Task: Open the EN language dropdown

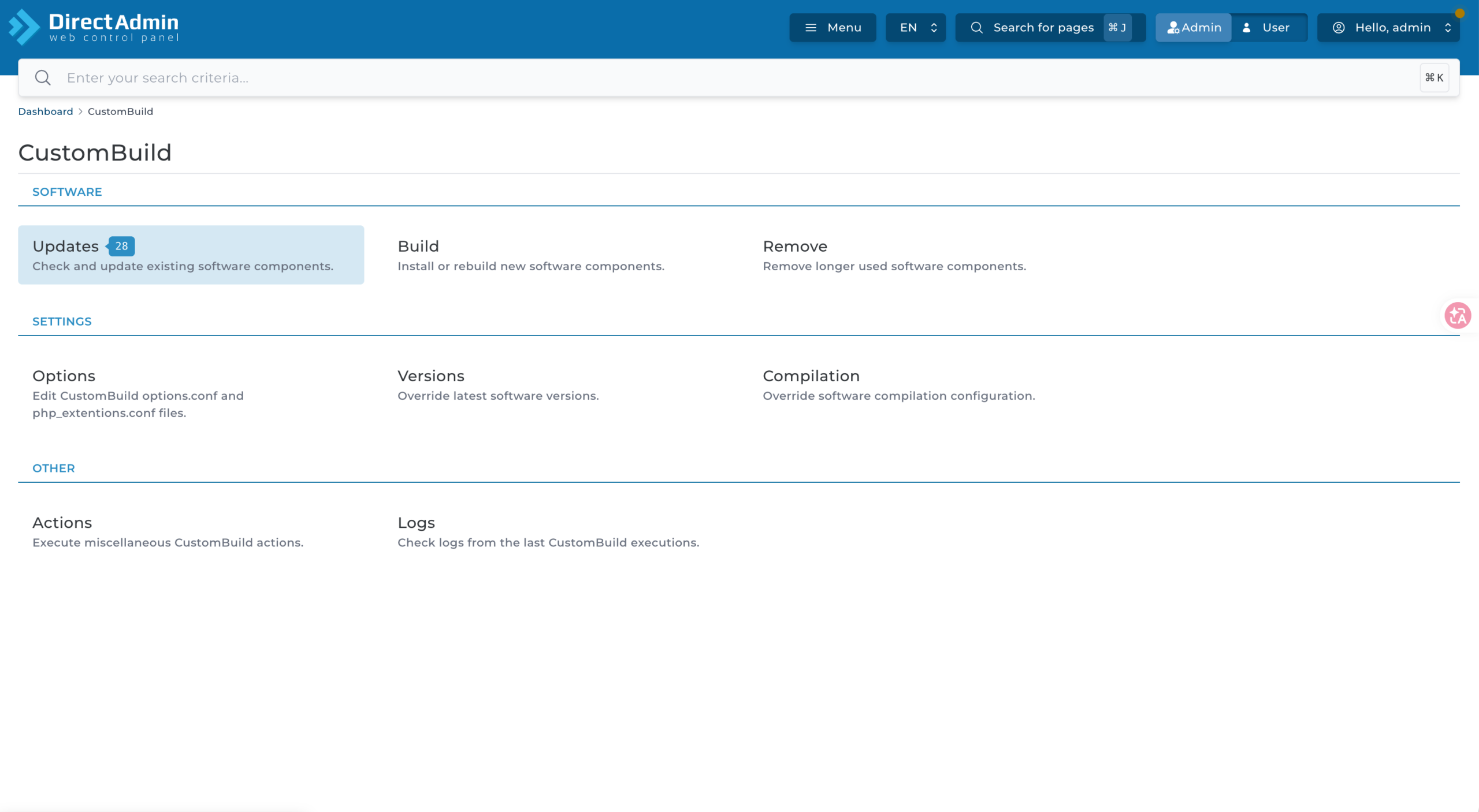Action: coord(916,28)
